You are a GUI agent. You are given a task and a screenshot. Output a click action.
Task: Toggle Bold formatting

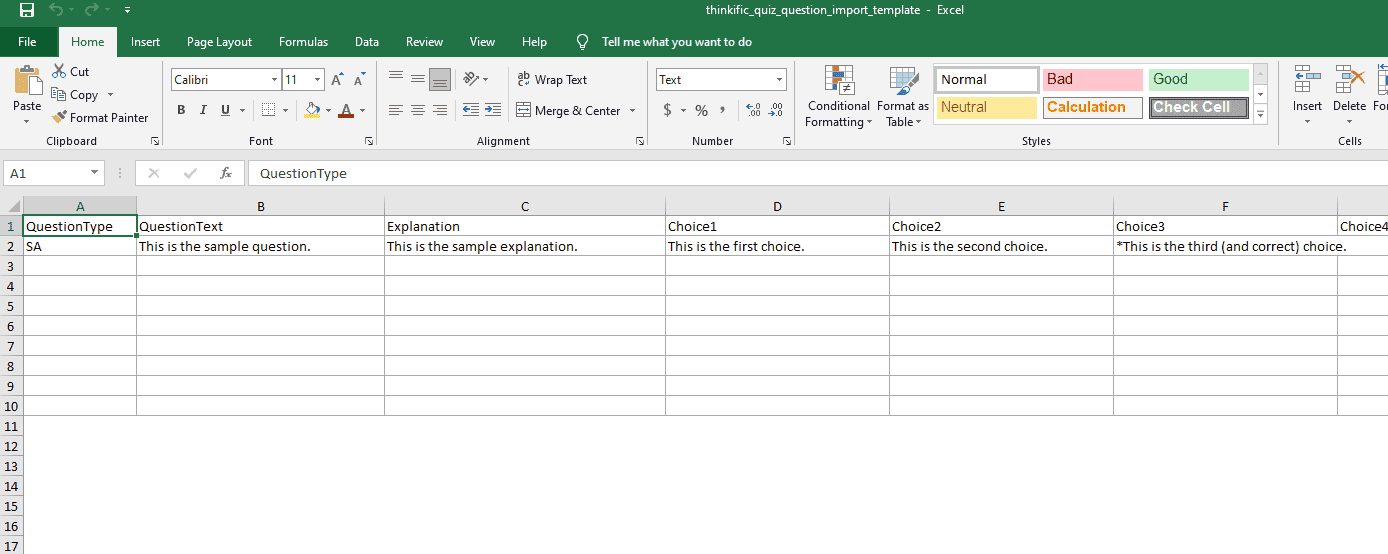pyautogui.click(x=181, y=110)
